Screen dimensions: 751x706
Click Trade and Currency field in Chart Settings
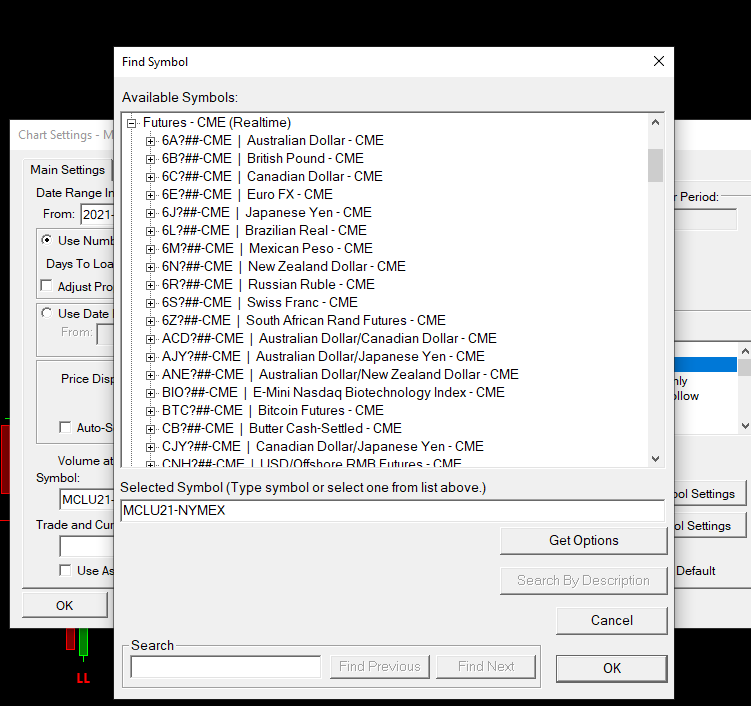tap(87, 547)
